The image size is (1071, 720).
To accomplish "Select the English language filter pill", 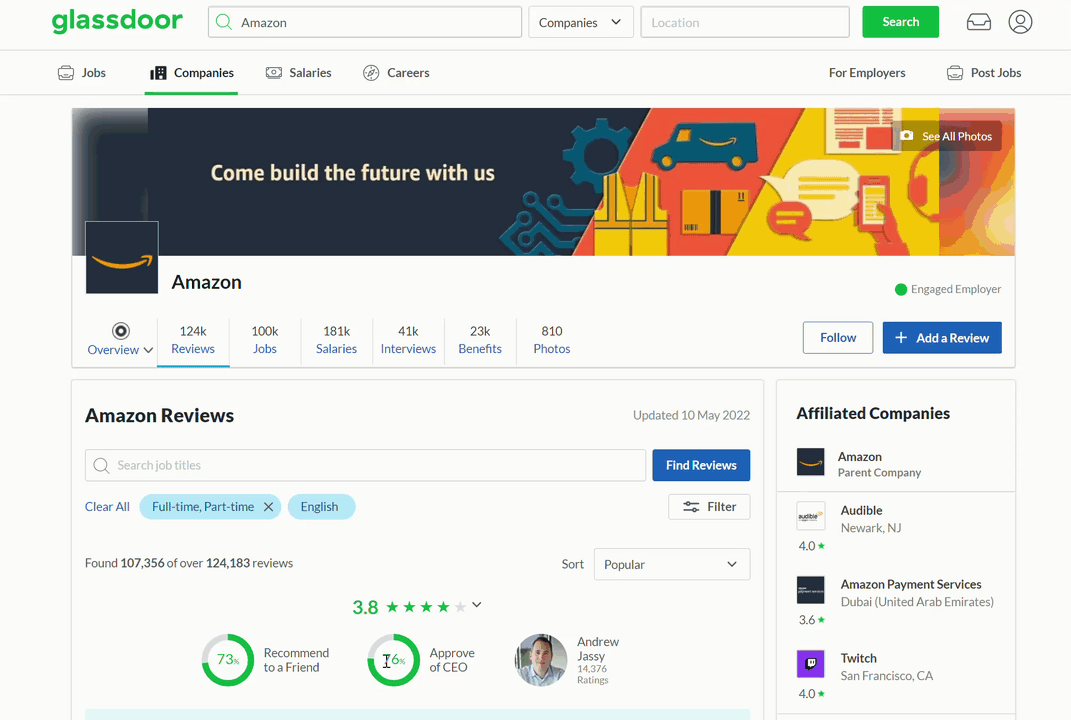I will pos(321,506).
